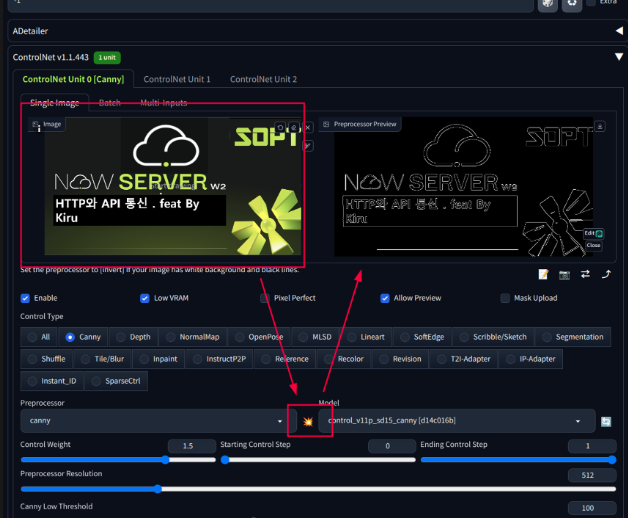This screenshot has height=518, width=628.
Task: Enable the Mask Upload checkbox
Action: pos(505,298)
